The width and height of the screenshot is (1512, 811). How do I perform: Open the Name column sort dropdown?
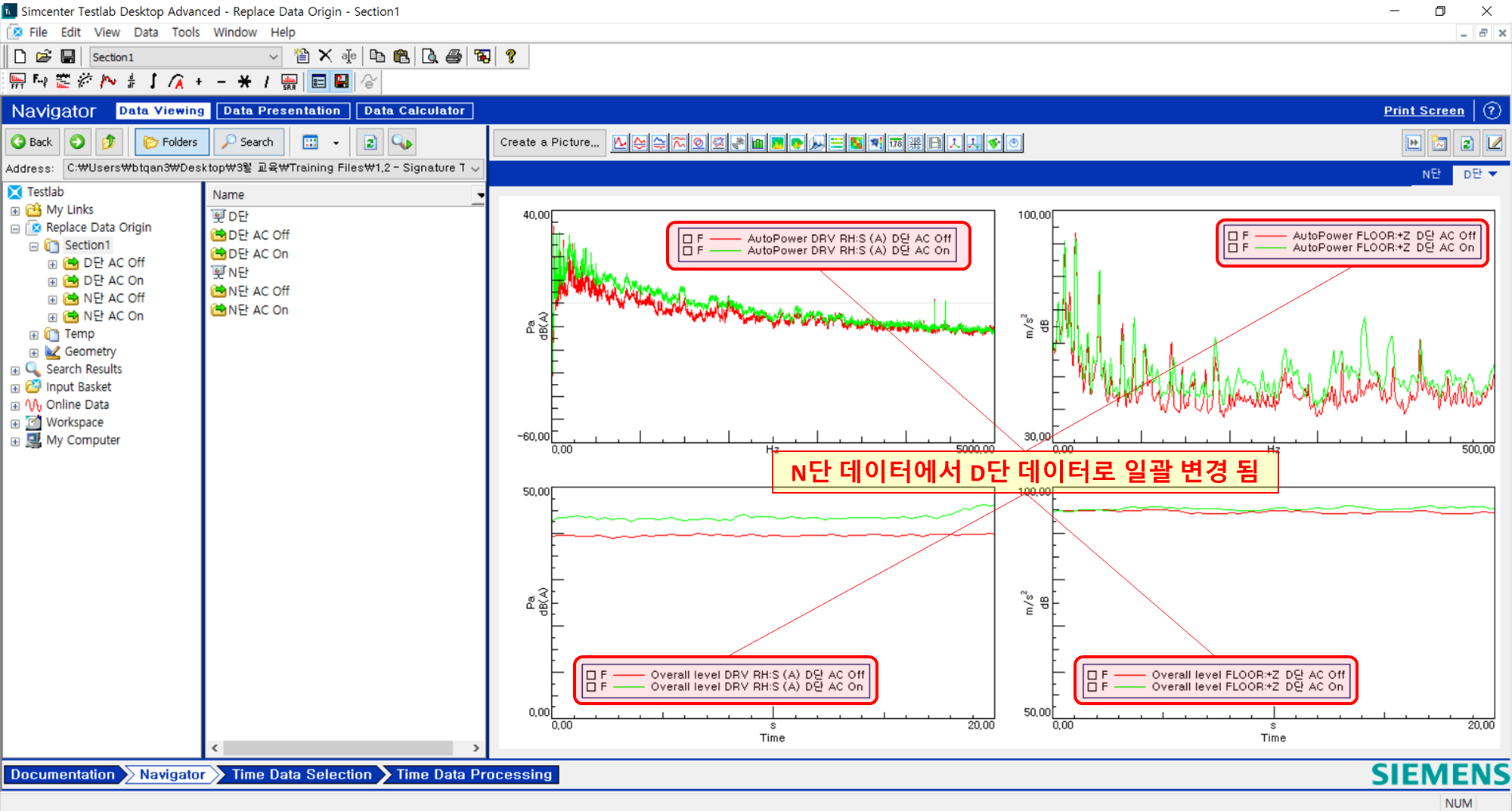pyautogui.click(x=480, y=195)
